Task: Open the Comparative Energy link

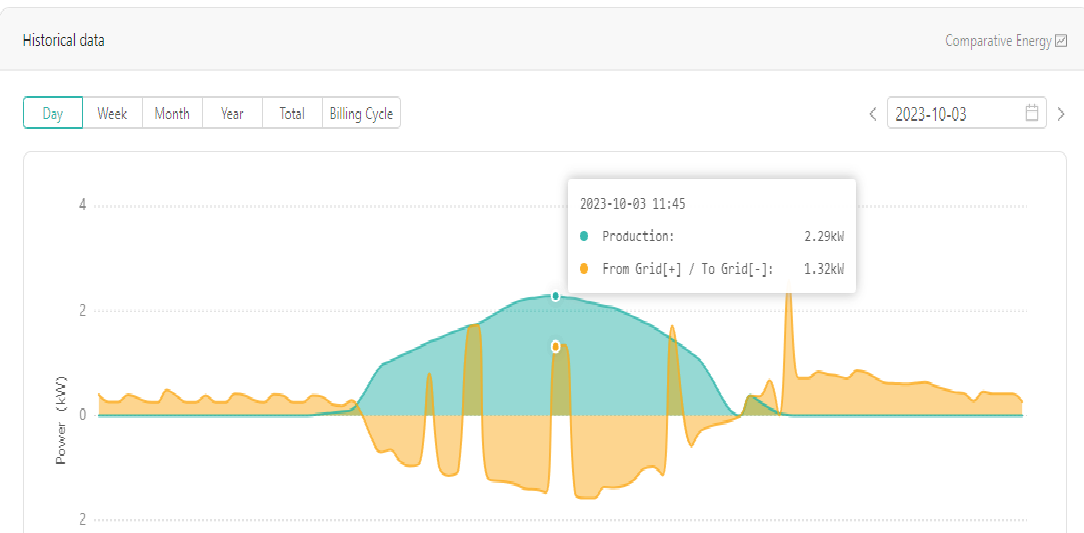Action: tap(999, 41)
